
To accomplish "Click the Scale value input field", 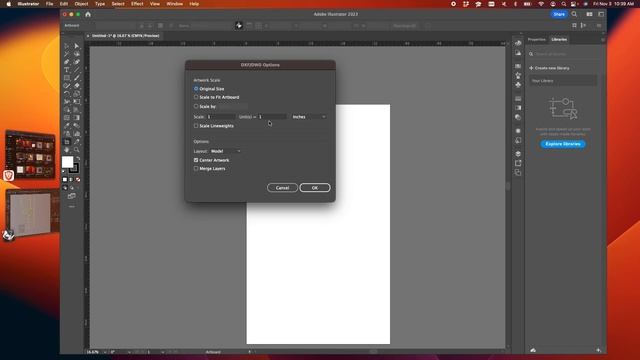I will (x=220, y=117).
